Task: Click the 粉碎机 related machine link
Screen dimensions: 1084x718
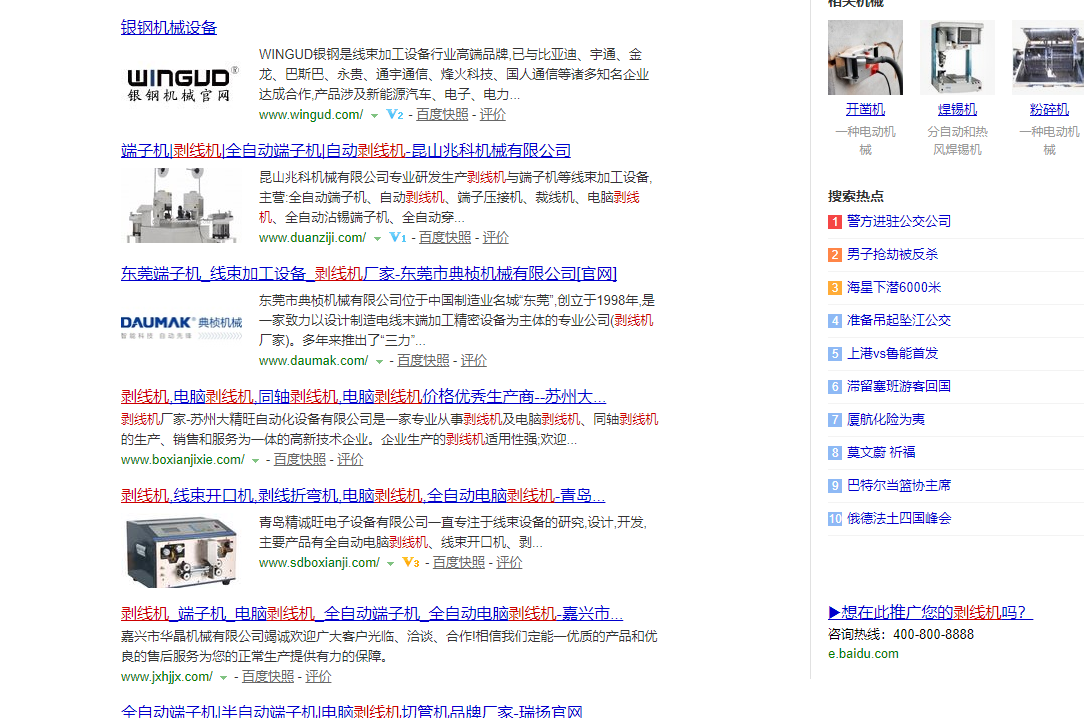Action: pos(1049,109)
